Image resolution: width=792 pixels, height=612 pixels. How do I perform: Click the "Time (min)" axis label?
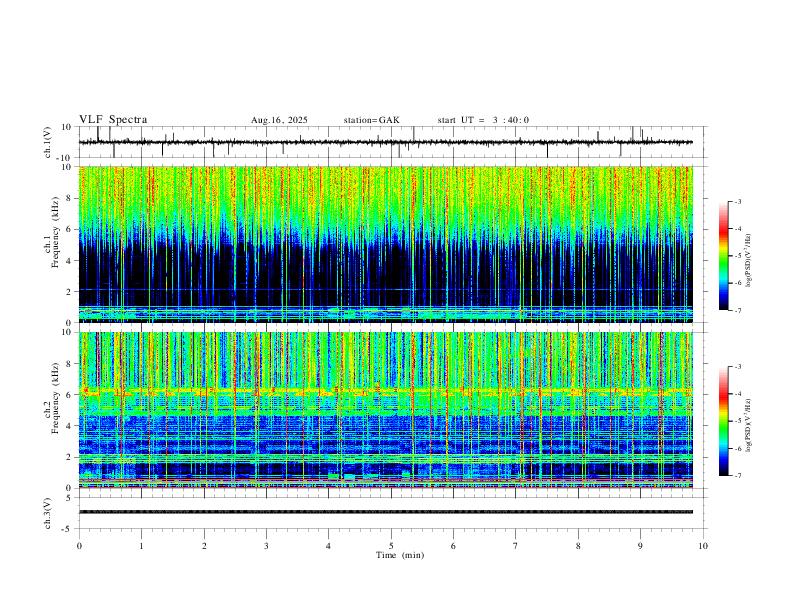[400, 555]
